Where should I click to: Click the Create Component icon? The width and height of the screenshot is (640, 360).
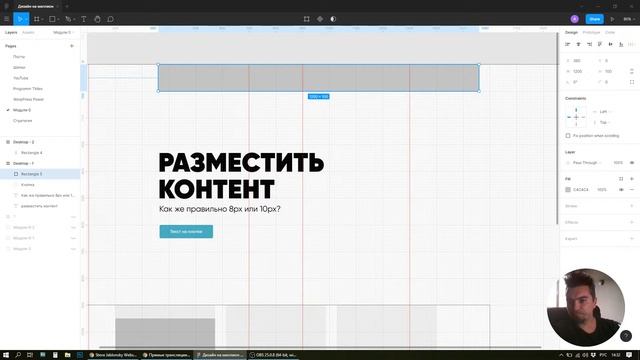[x=320, y=19]
